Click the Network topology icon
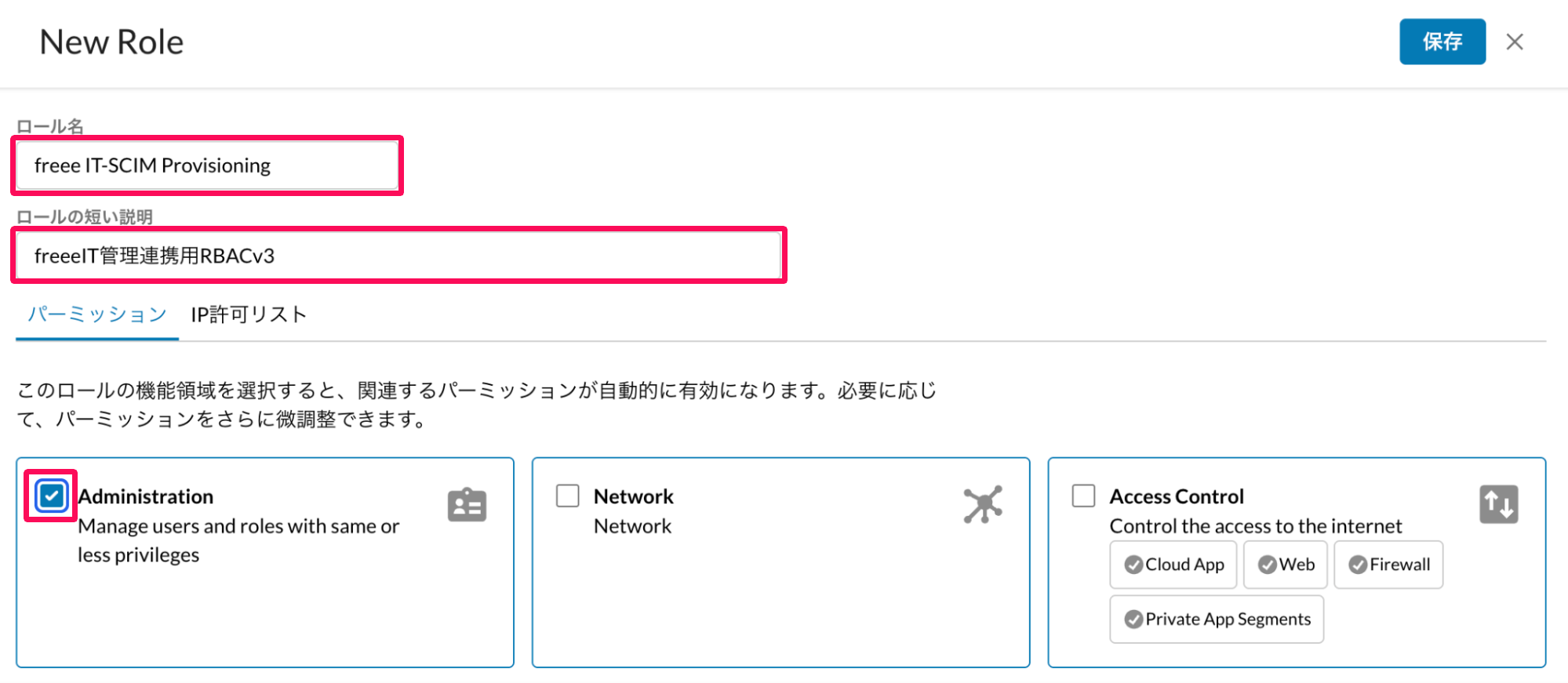 (x=983, y=504)
